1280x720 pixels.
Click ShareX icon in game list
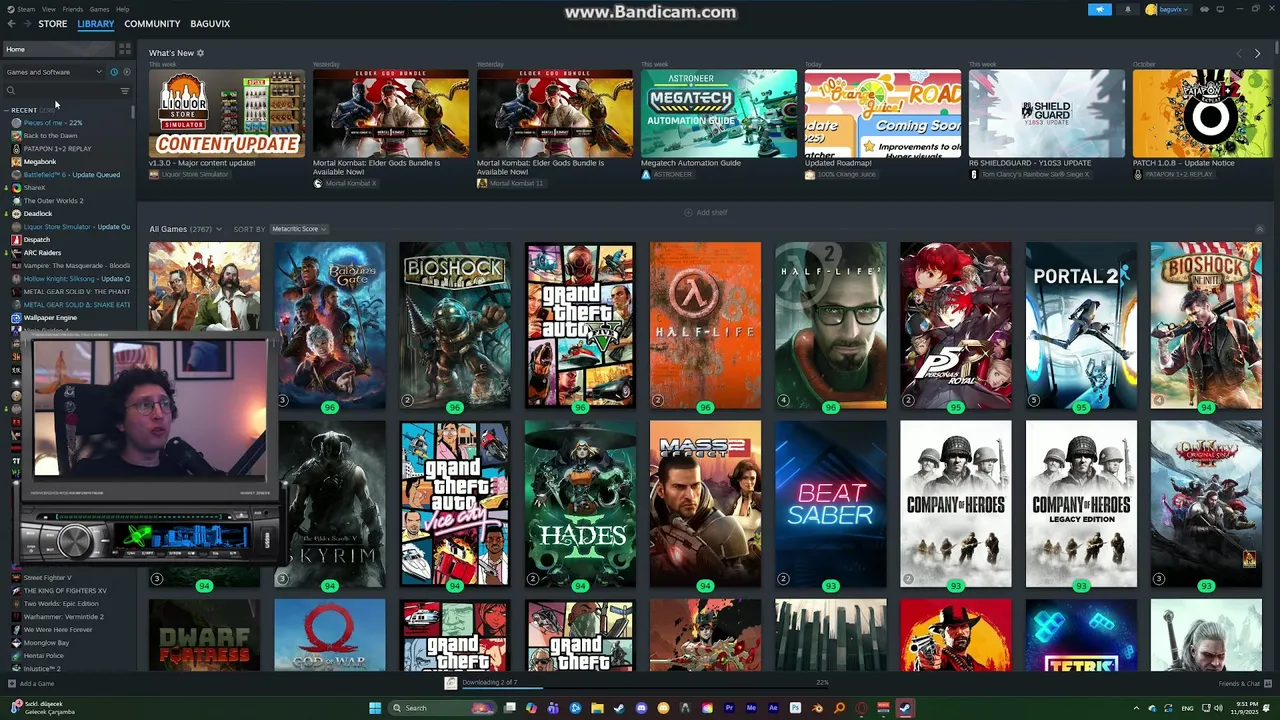point(16,188)
